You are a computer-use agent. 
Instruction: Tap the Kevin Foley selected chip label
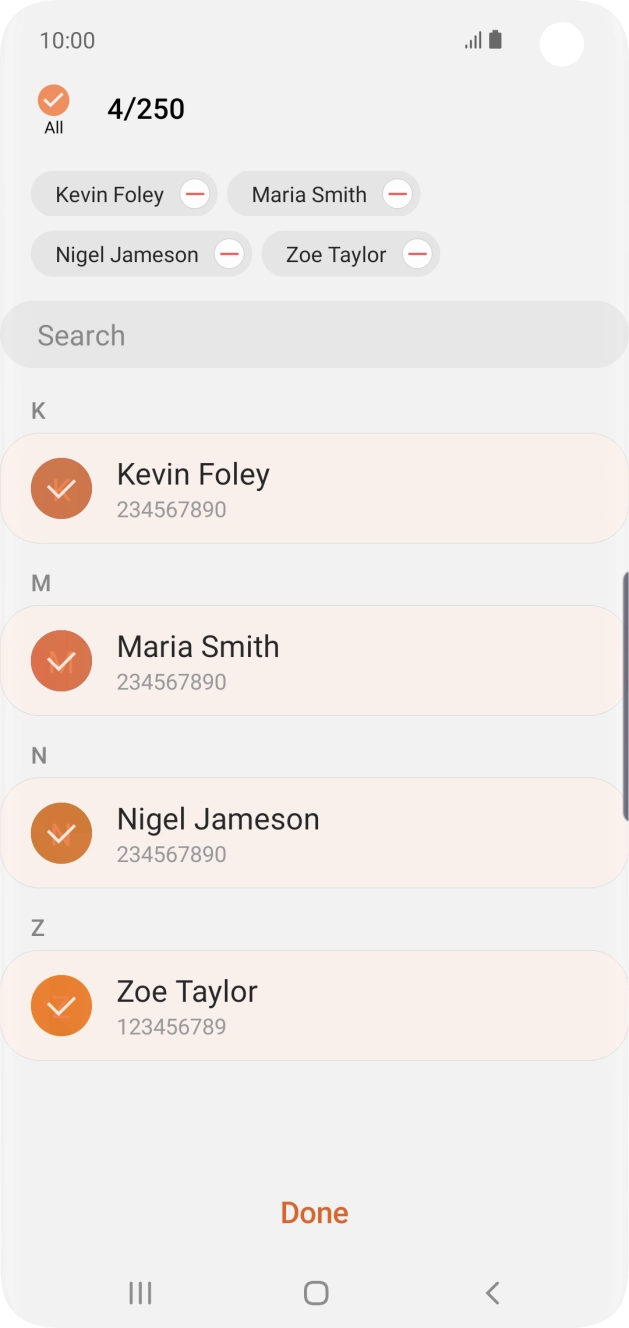[x=109, y=194]
